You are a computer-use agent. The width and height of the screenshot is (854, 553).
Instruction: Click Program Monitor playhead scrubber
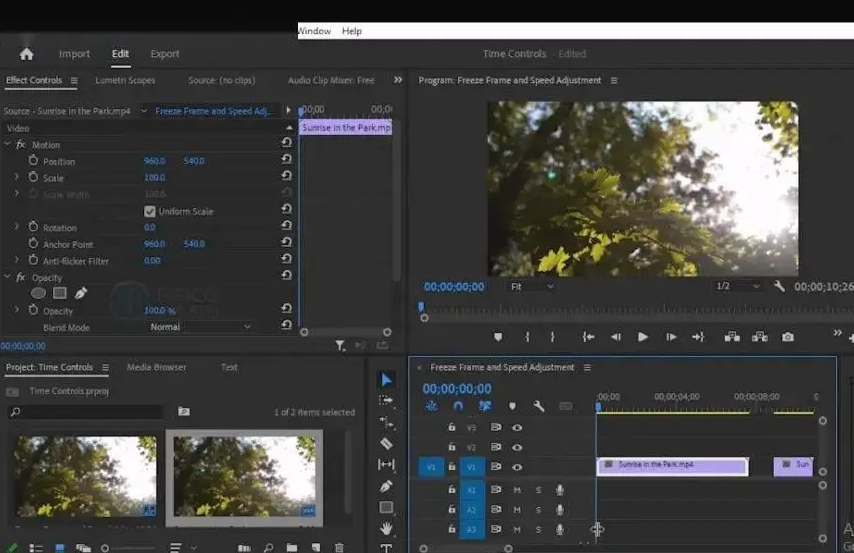click(421, 307)
